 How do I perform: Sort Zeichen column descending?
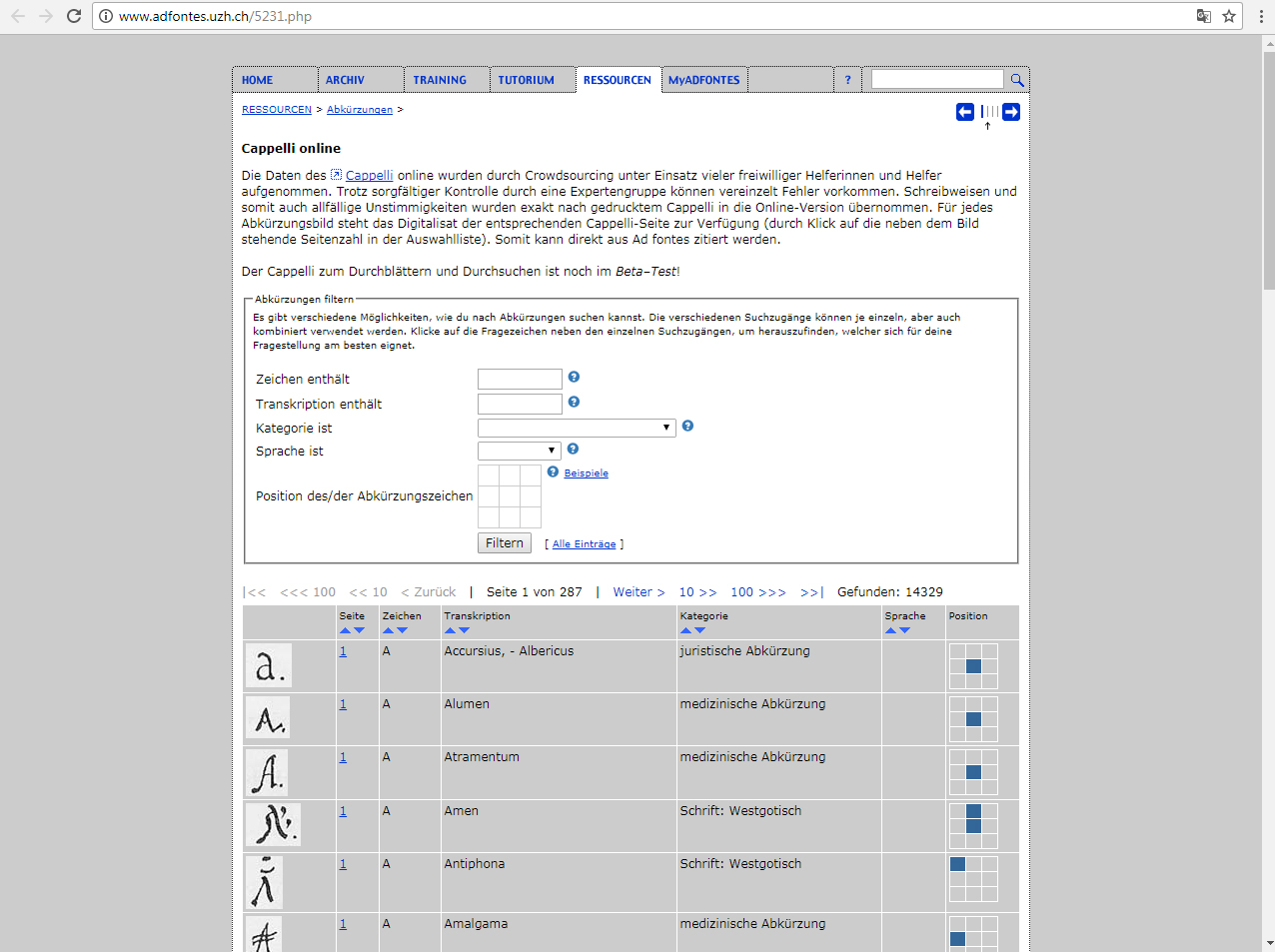pyautogui.click(x=402, y=630)
